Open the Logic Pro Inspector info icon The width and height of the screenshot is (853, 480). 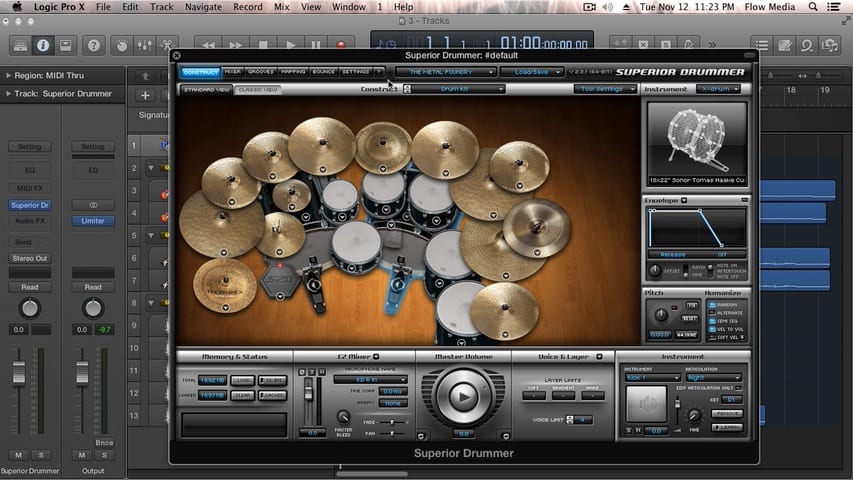(43, 45)
